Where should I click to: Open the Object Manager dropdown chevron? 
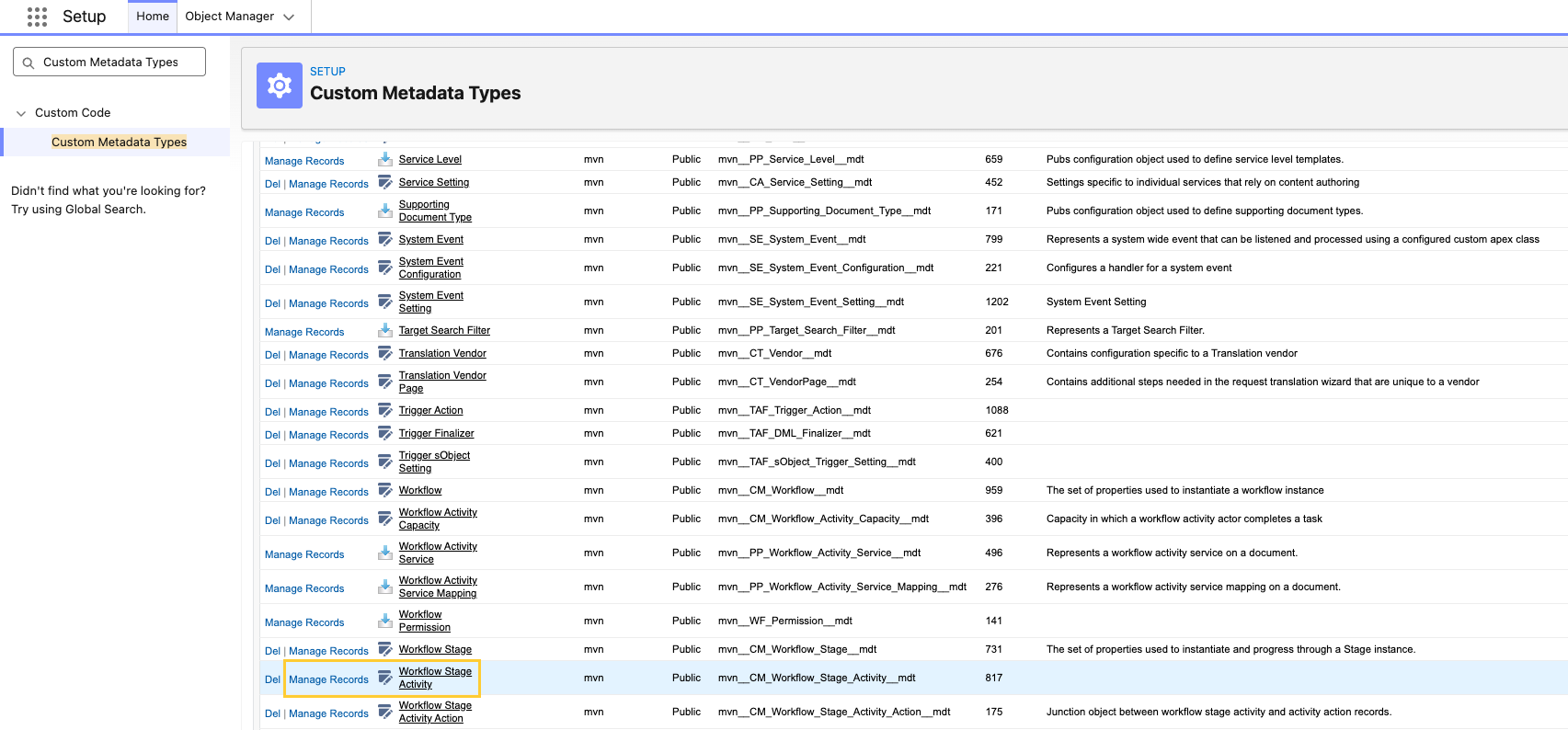pos(289,17)
